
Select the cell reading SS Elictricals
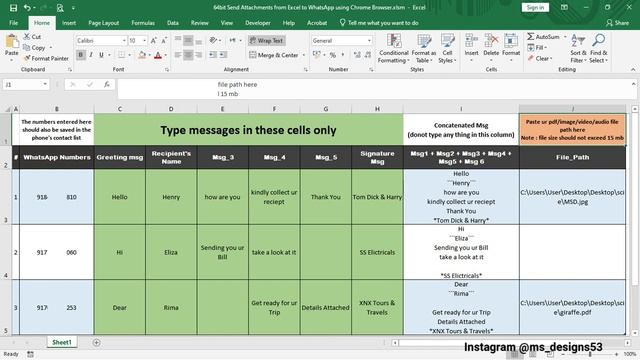click(377, 252)
